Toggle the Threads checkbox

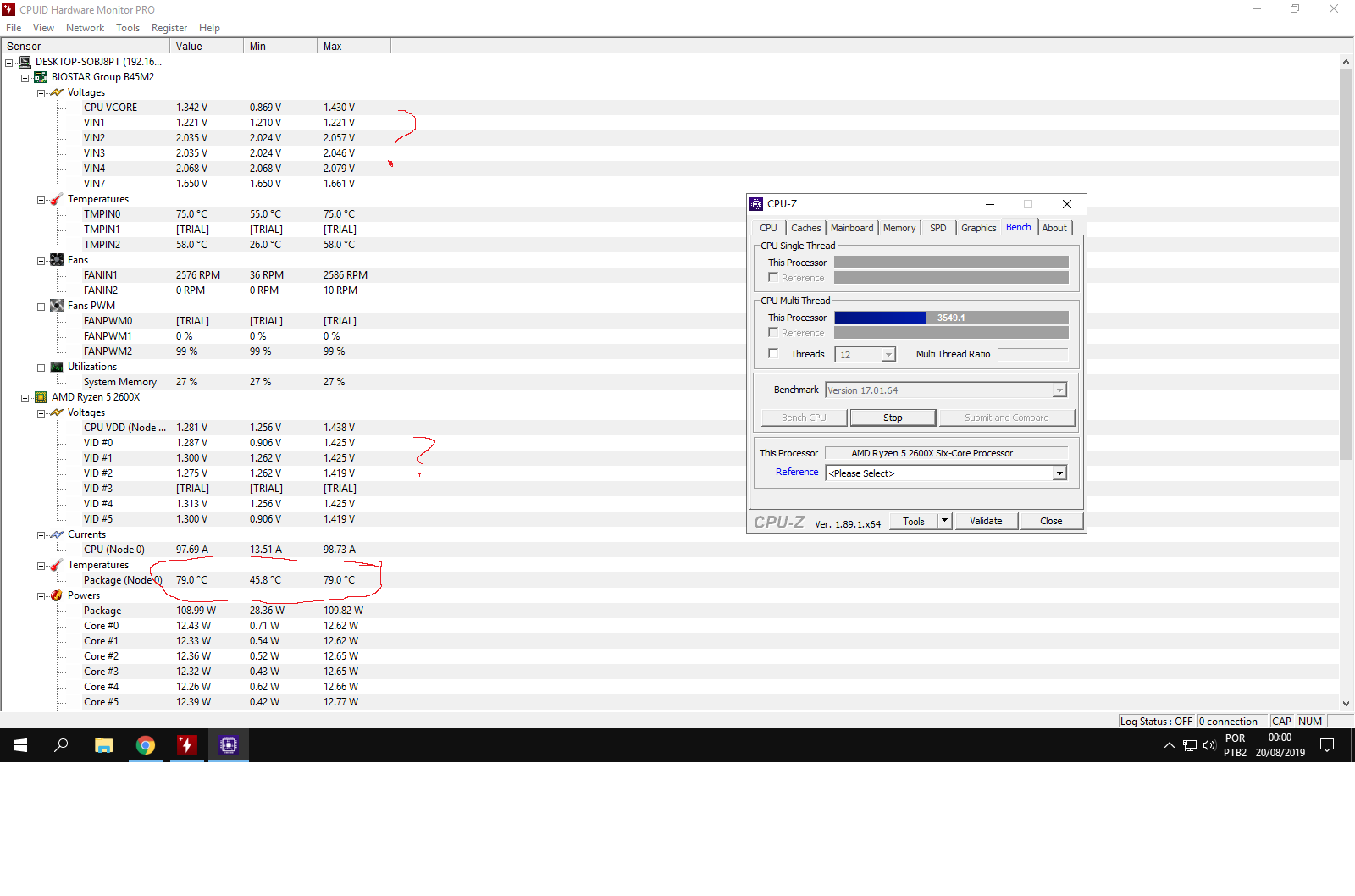(773, 353)
